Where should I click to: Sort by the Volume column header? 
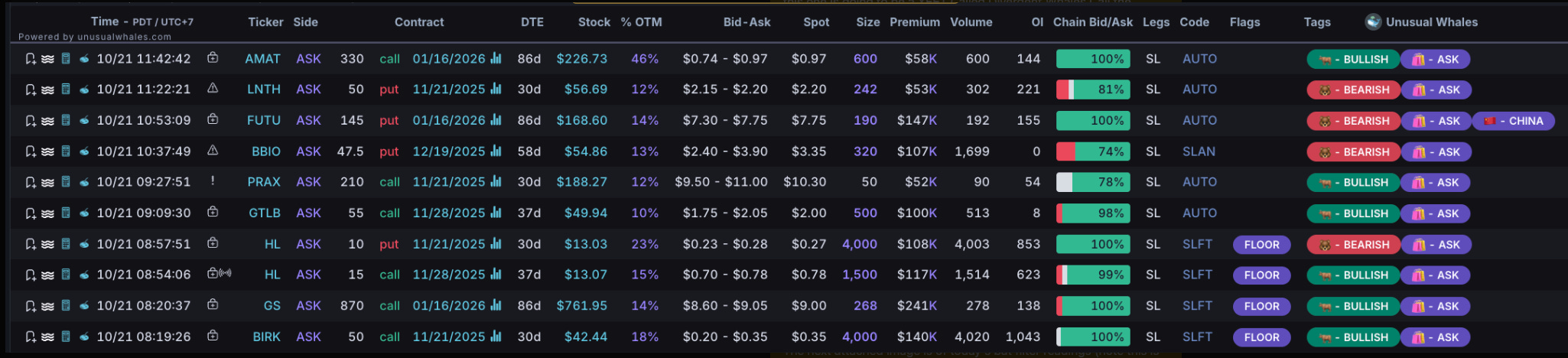click(x=971, y=22)
